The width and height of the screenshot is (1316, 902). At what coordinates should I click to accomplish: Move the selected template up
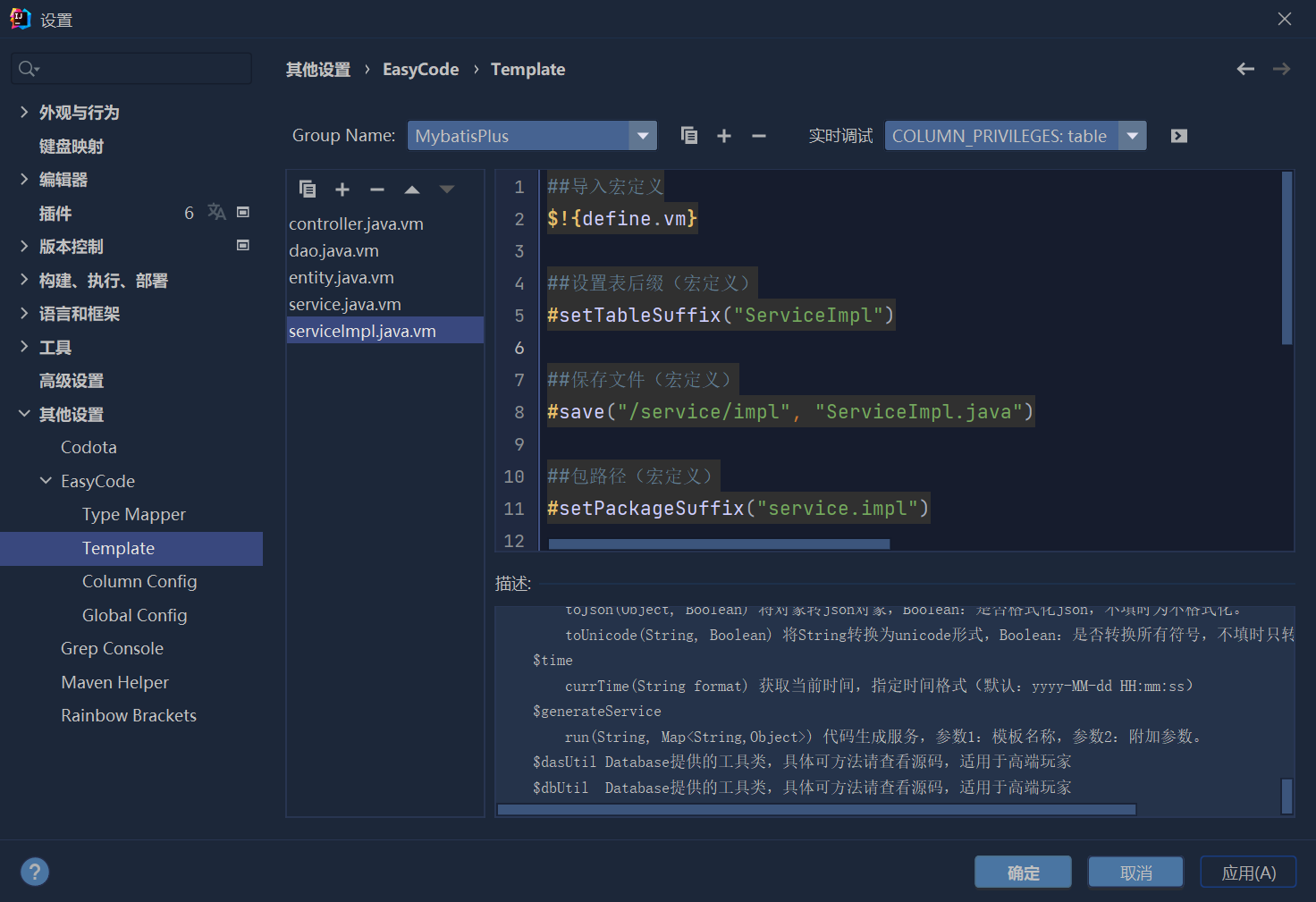coord(412,190)
